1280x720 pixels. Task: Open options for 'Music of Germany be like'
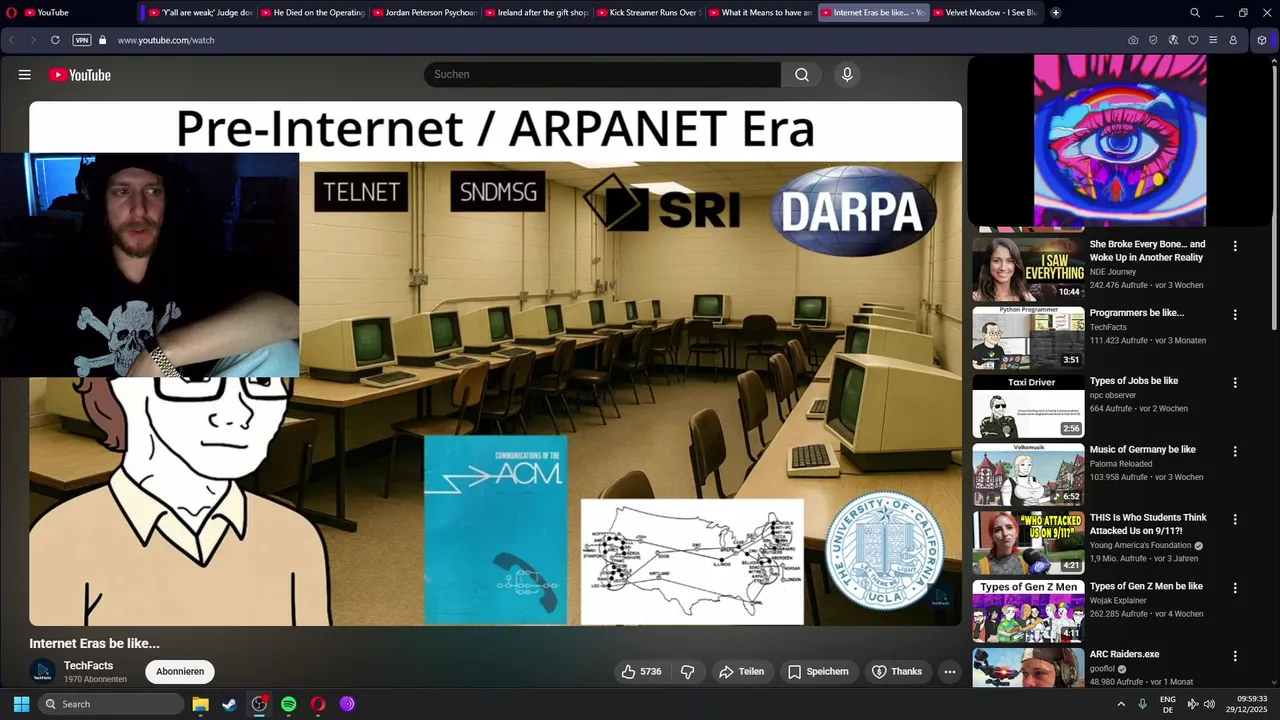pos(1235,451)
